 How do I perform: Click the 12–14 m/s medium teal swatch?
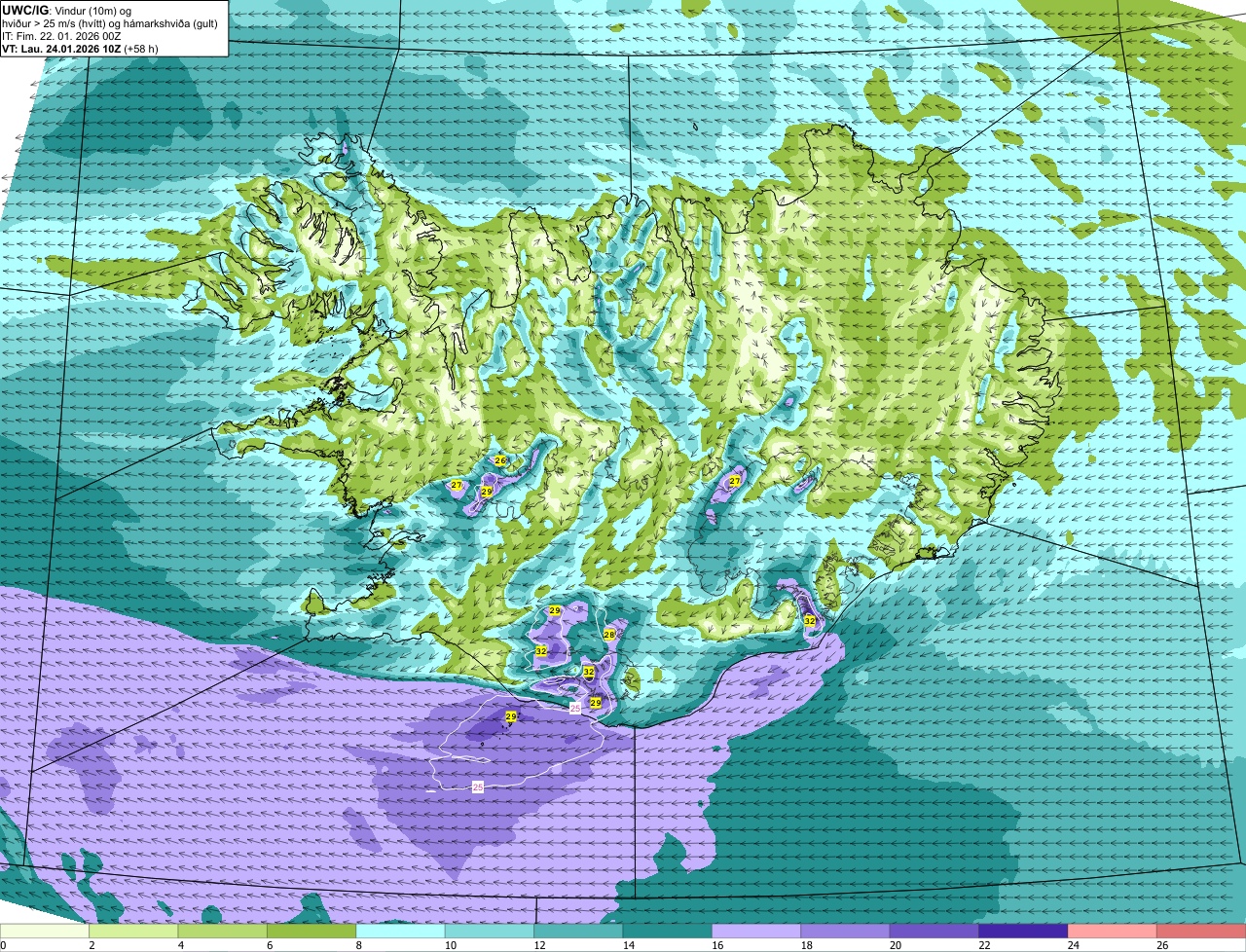[578, 931]
